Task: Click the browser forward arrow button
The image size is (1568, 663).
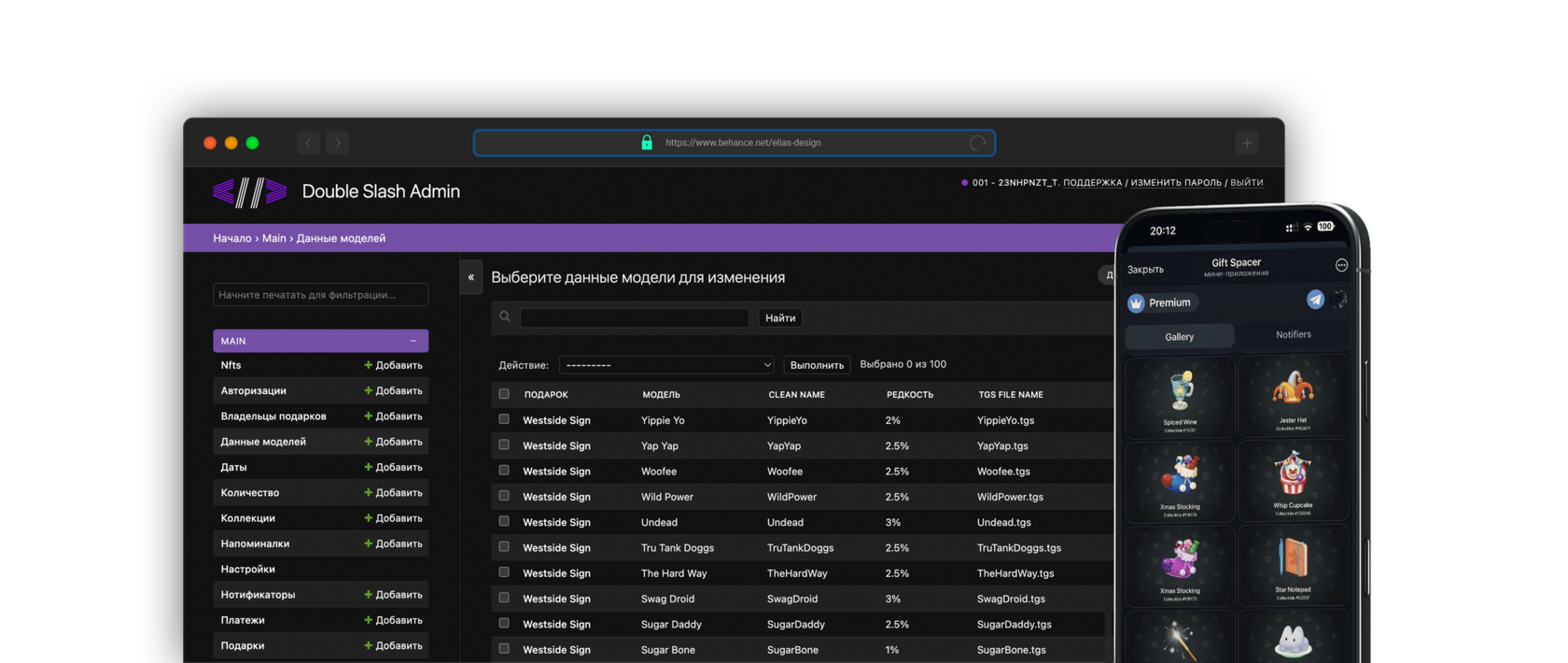Action: click(x=338, y=143)
